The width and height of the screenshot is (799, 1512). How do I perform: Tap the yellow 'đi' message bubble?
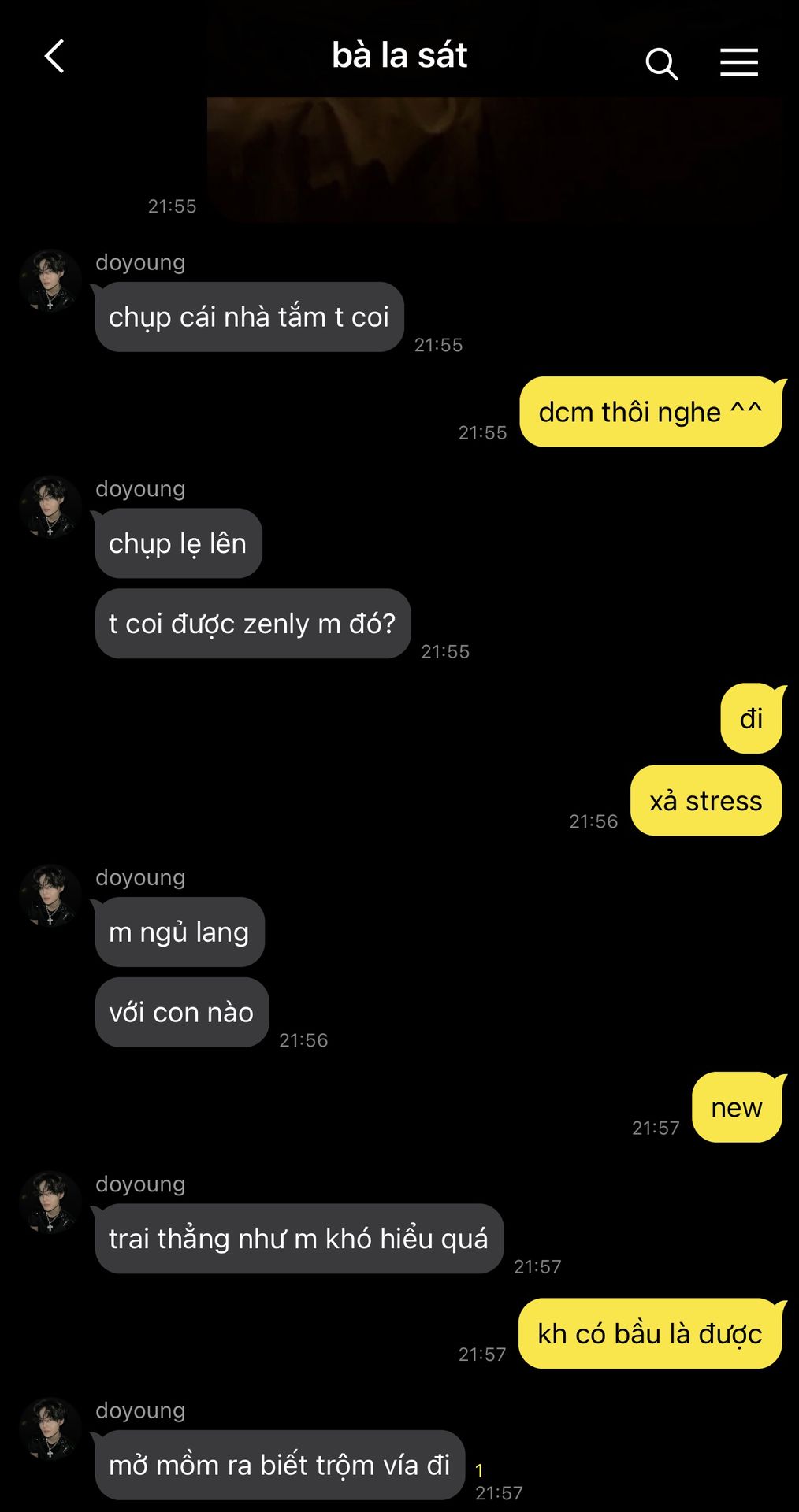coord(751,719)
